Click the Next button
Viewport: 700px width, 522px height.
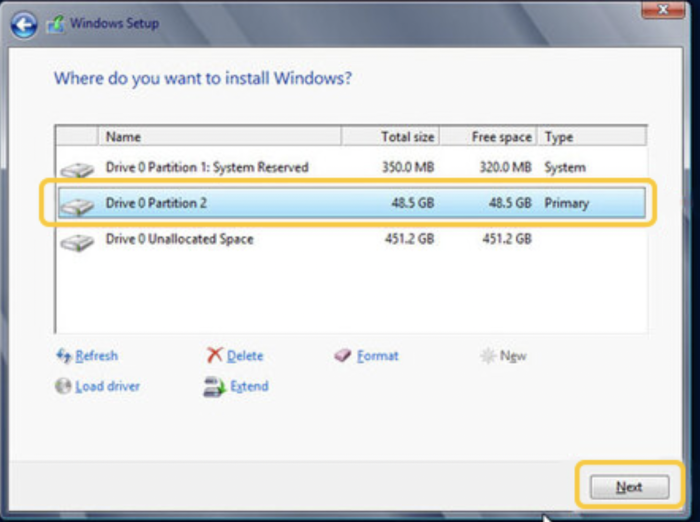pos(629,487)
